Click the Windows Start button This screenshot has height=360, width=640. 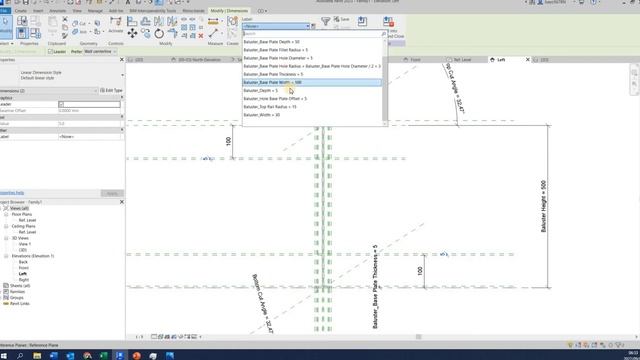click(4, 356)
